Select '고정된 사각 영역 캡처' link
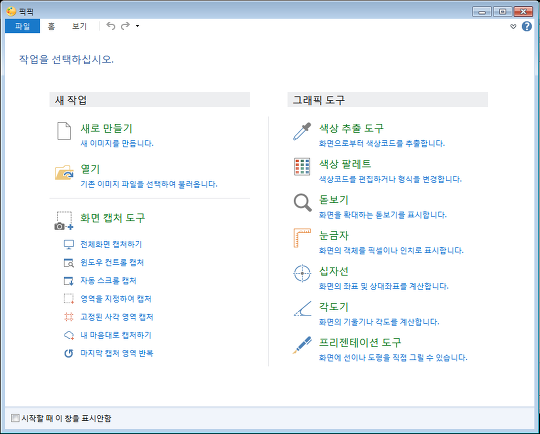The image size is (540, 434). [117, 317]
